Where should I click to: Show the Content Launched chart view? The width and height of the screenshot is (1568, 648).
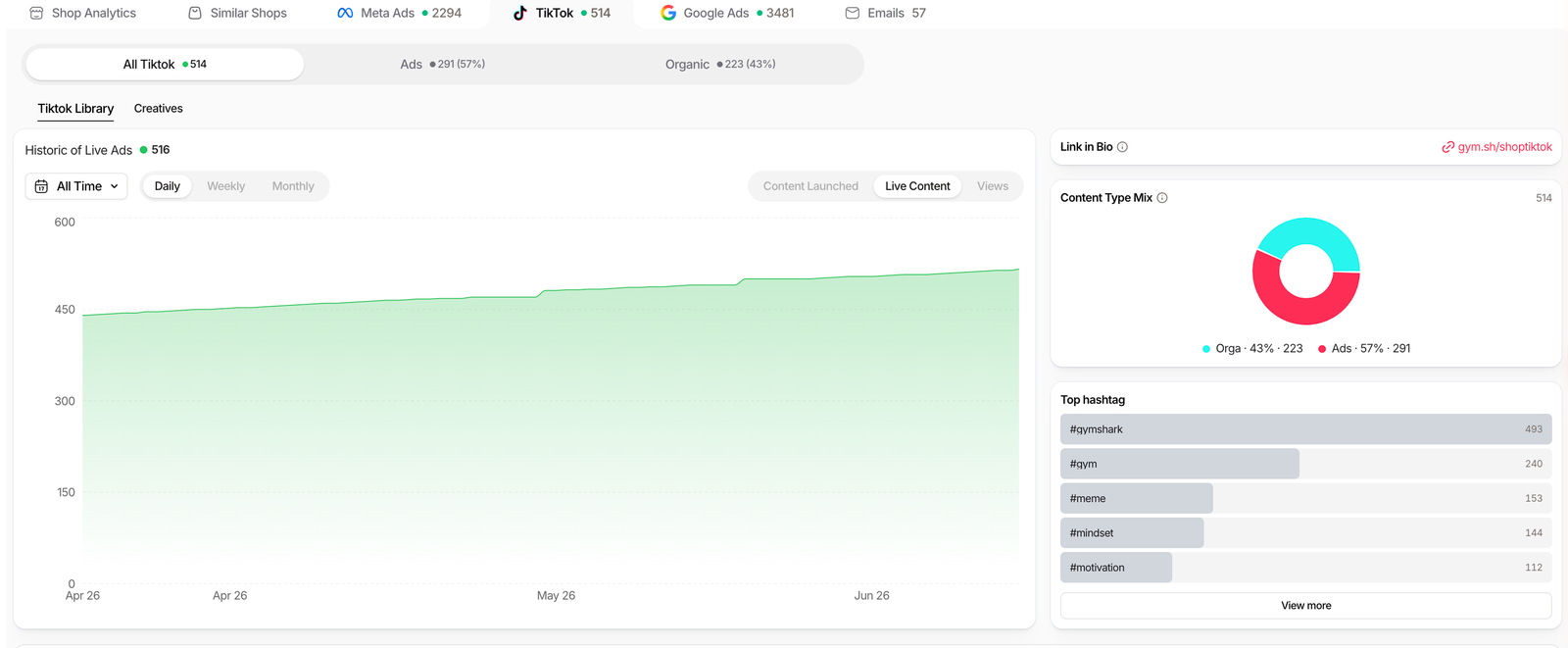click(x=810, y=186)
